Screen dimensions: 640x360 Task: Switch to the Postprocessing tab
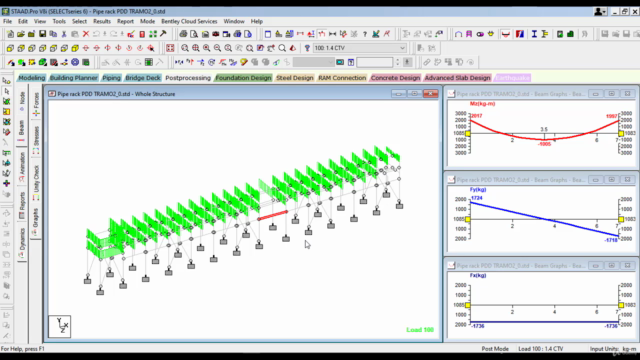pos(188,78)
